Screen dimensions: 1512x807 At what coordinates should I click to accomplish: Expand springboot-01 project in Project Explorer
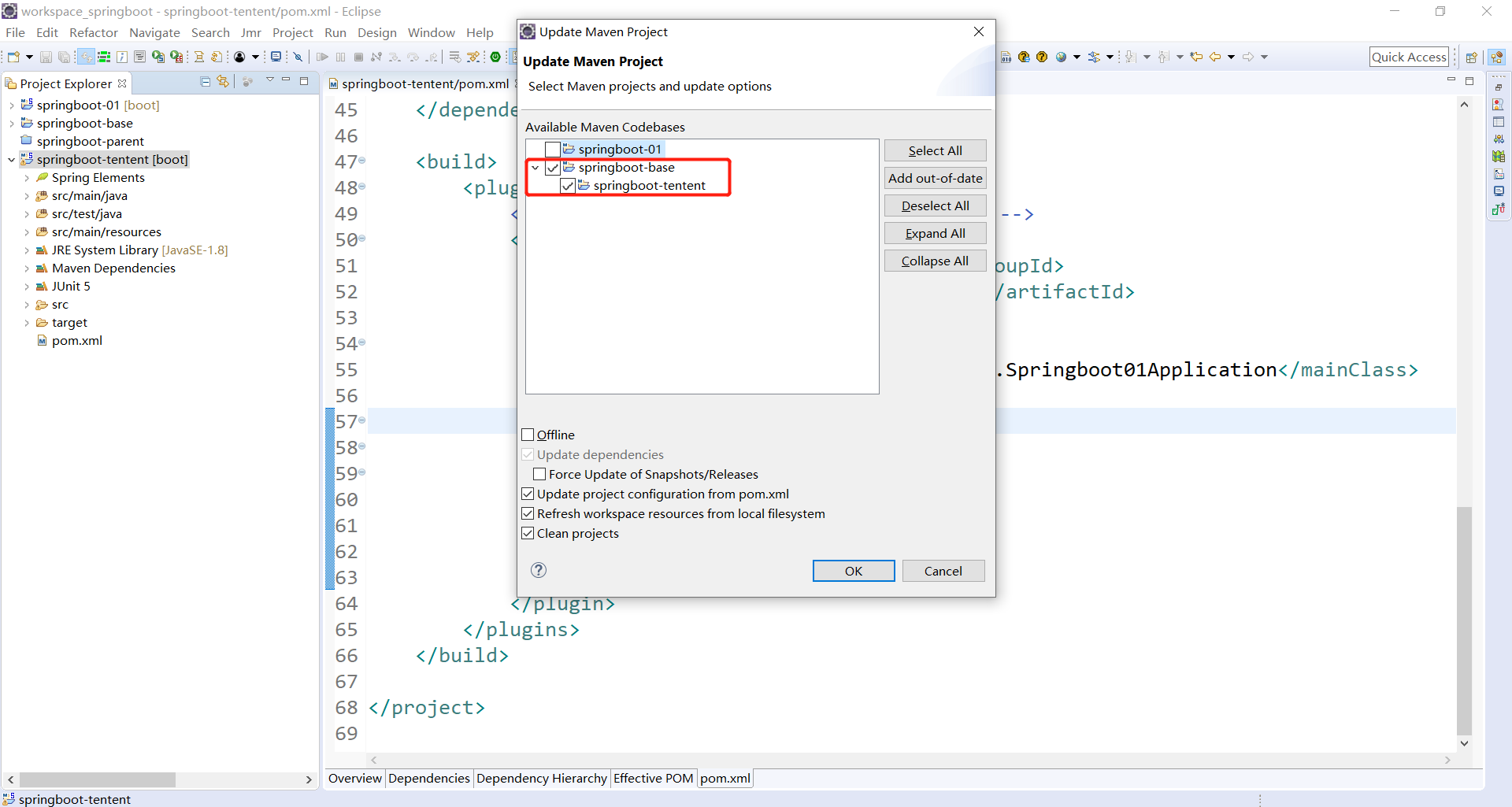[x=12, y=105]
